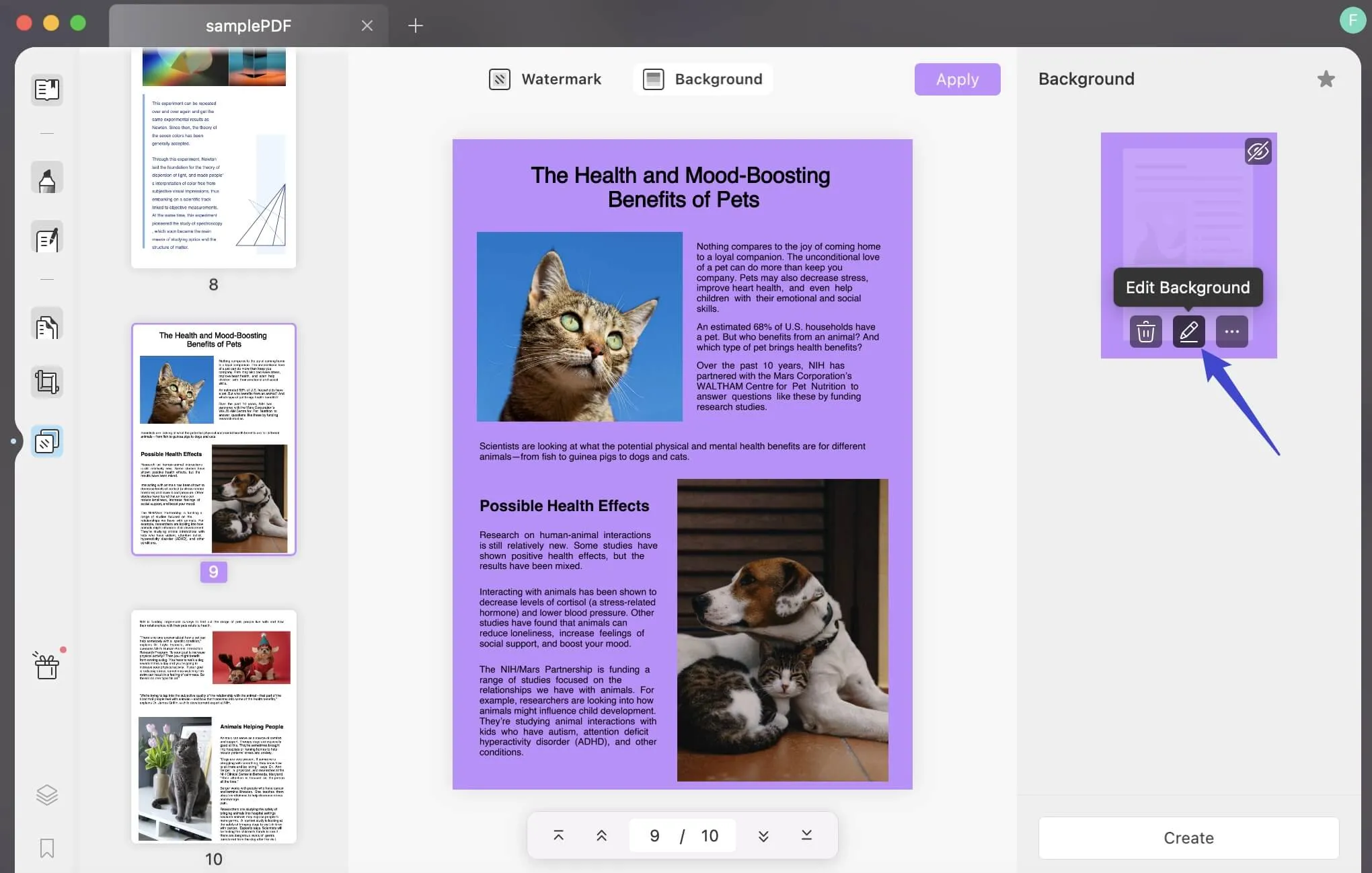This screenshot has height=873, width=1372.
Task: Select the highlighter Comment tool
Action: coord(47,179)
